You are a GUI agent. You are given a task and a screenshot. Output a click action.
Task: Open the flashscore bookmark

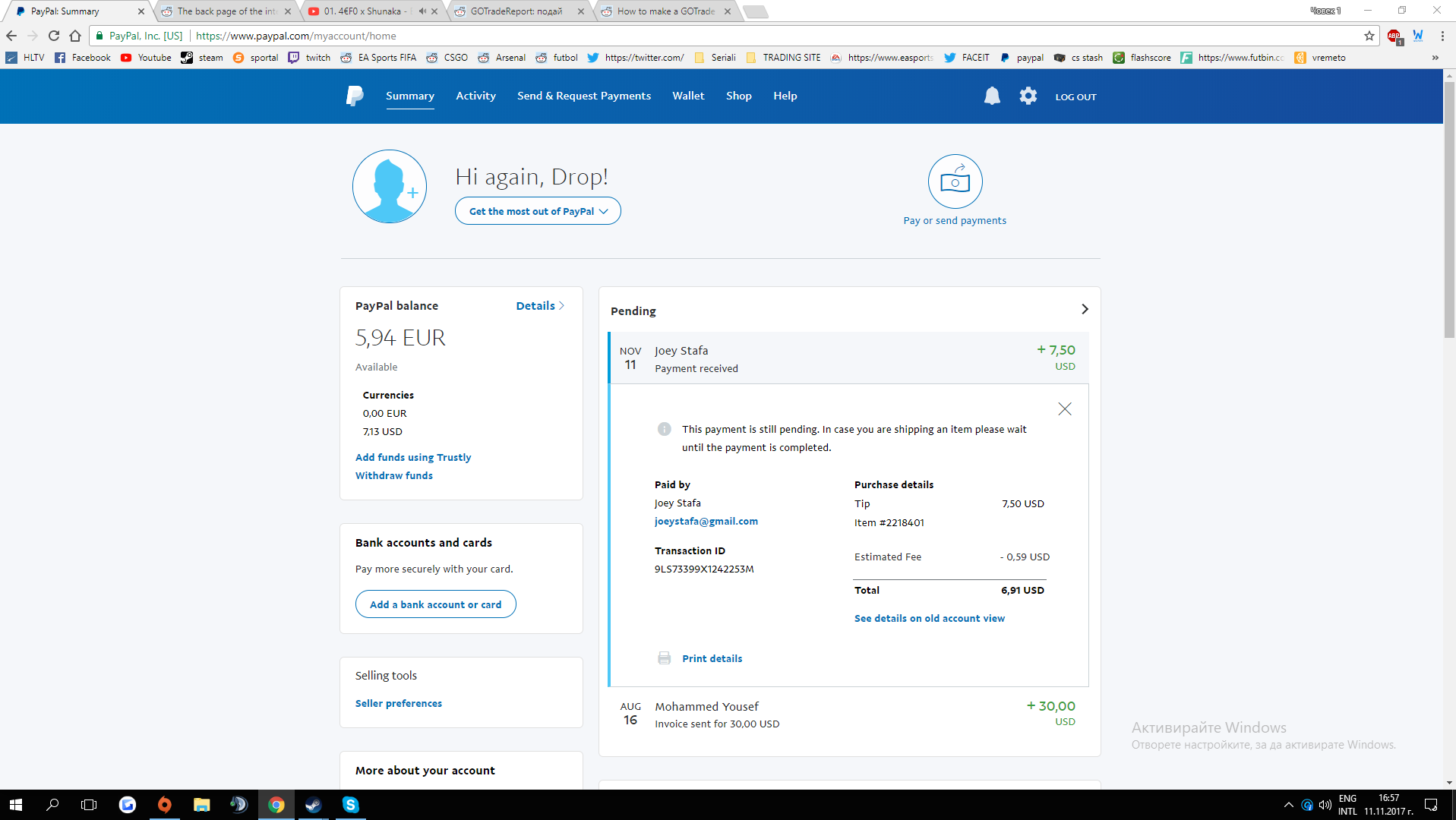(1142, 58)
